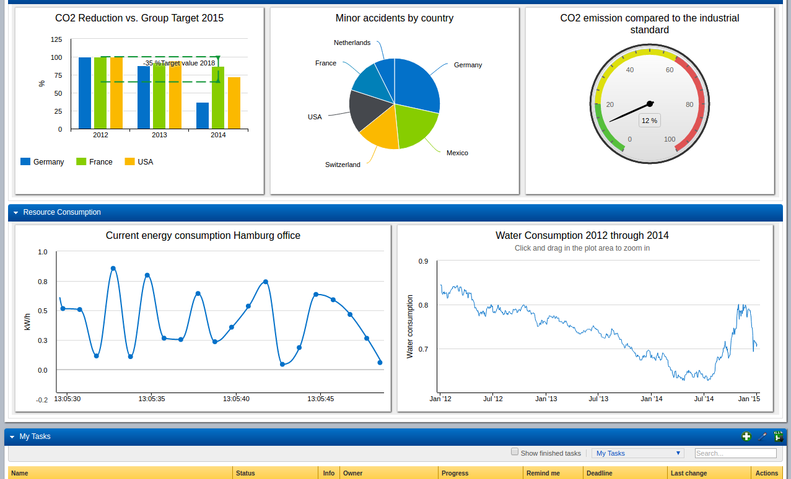Enable the Show finished tasks checkbox

tap(515, 452)
